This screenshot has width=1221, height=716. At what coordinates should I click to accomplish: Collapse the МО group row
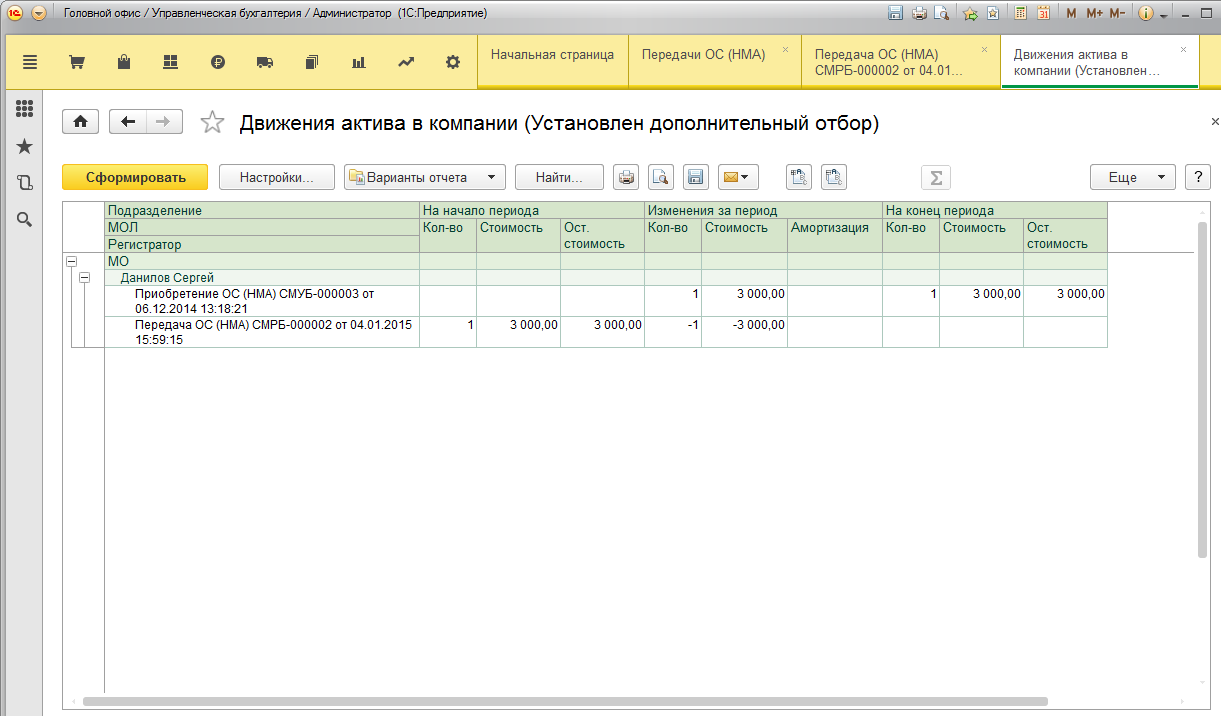click(x=71, y=261)
